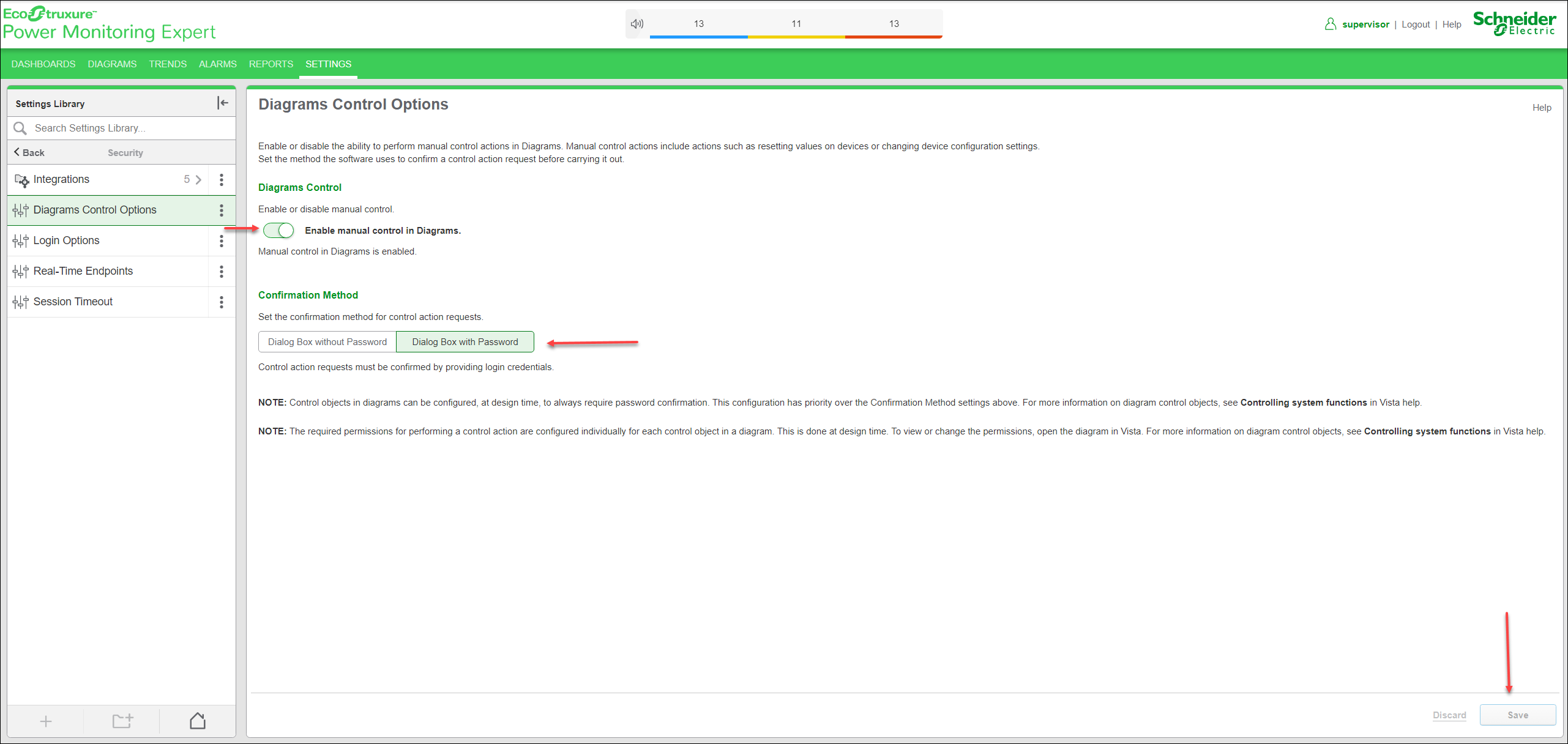
Task: Click the search magnifier icon
Action: (20, 128)
